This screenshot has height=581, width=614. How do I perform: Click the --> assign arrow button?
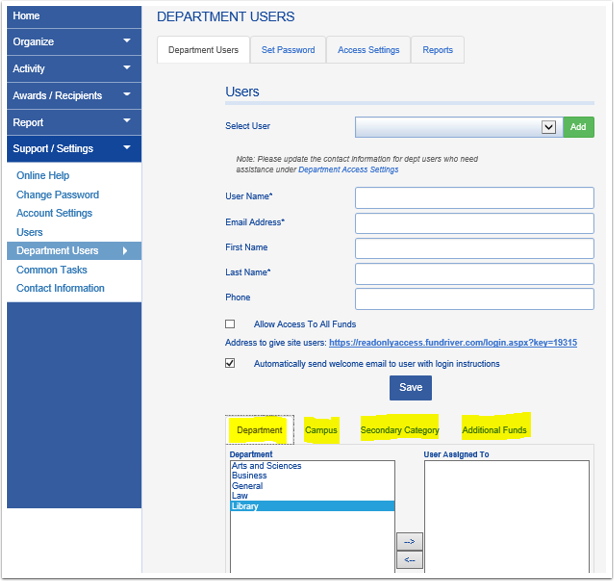(409, 542)
